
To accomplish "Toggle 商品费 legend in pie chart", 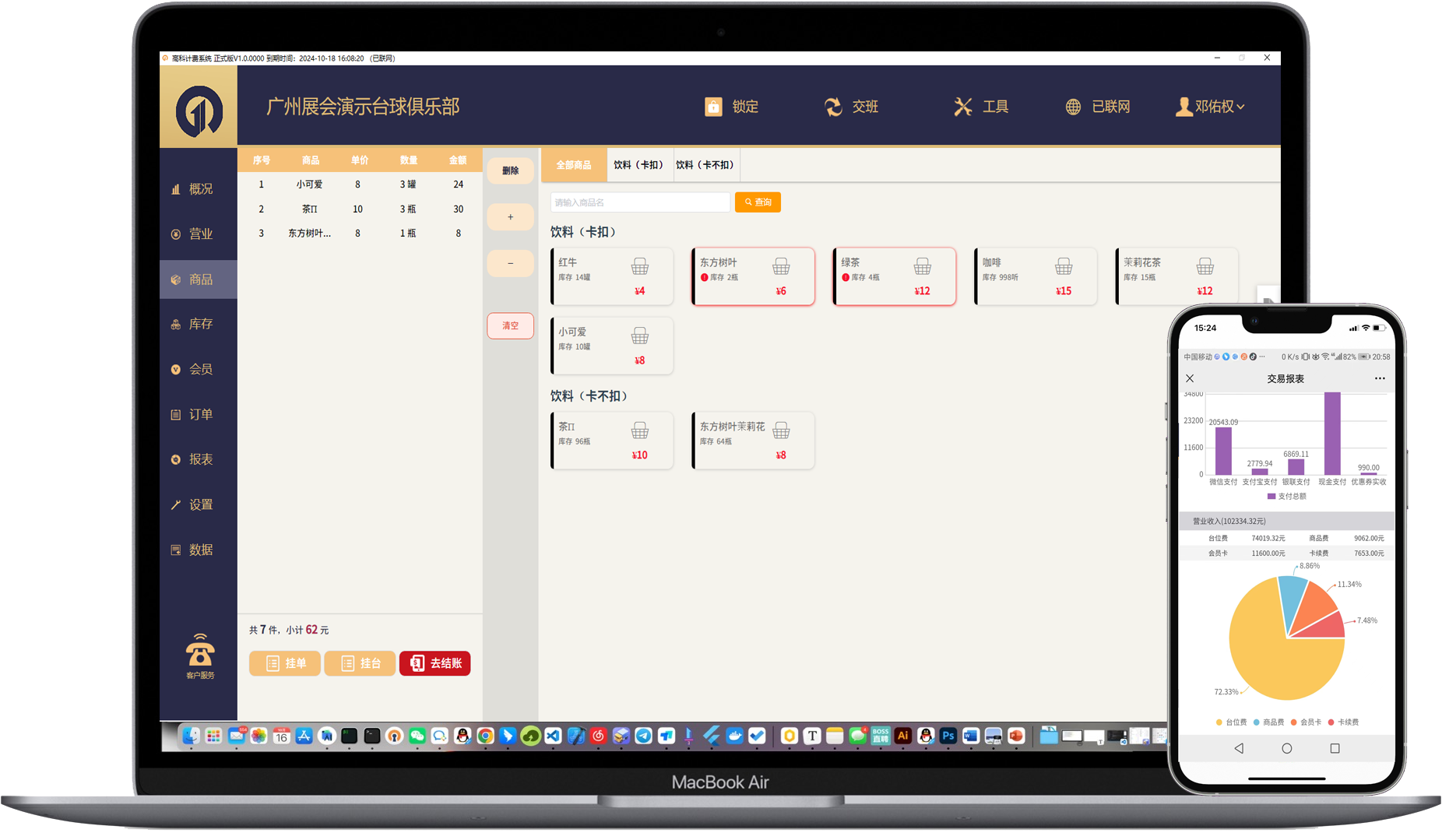I will tap(1268, 722).
